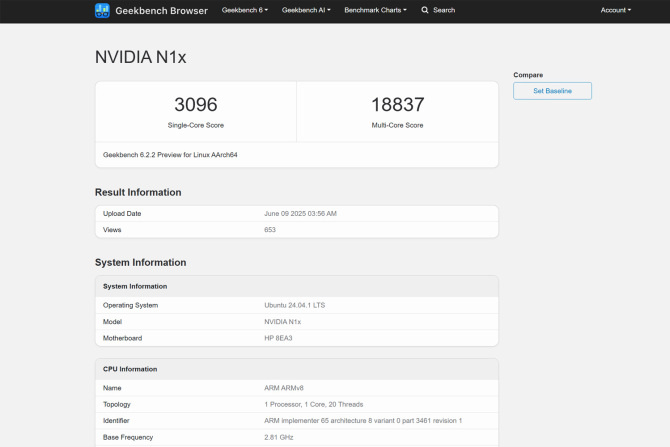Viewport: 670px width, 447px height.
Task: Select CPU name ARM ARMv8
Action: click(x=284, y=388)
